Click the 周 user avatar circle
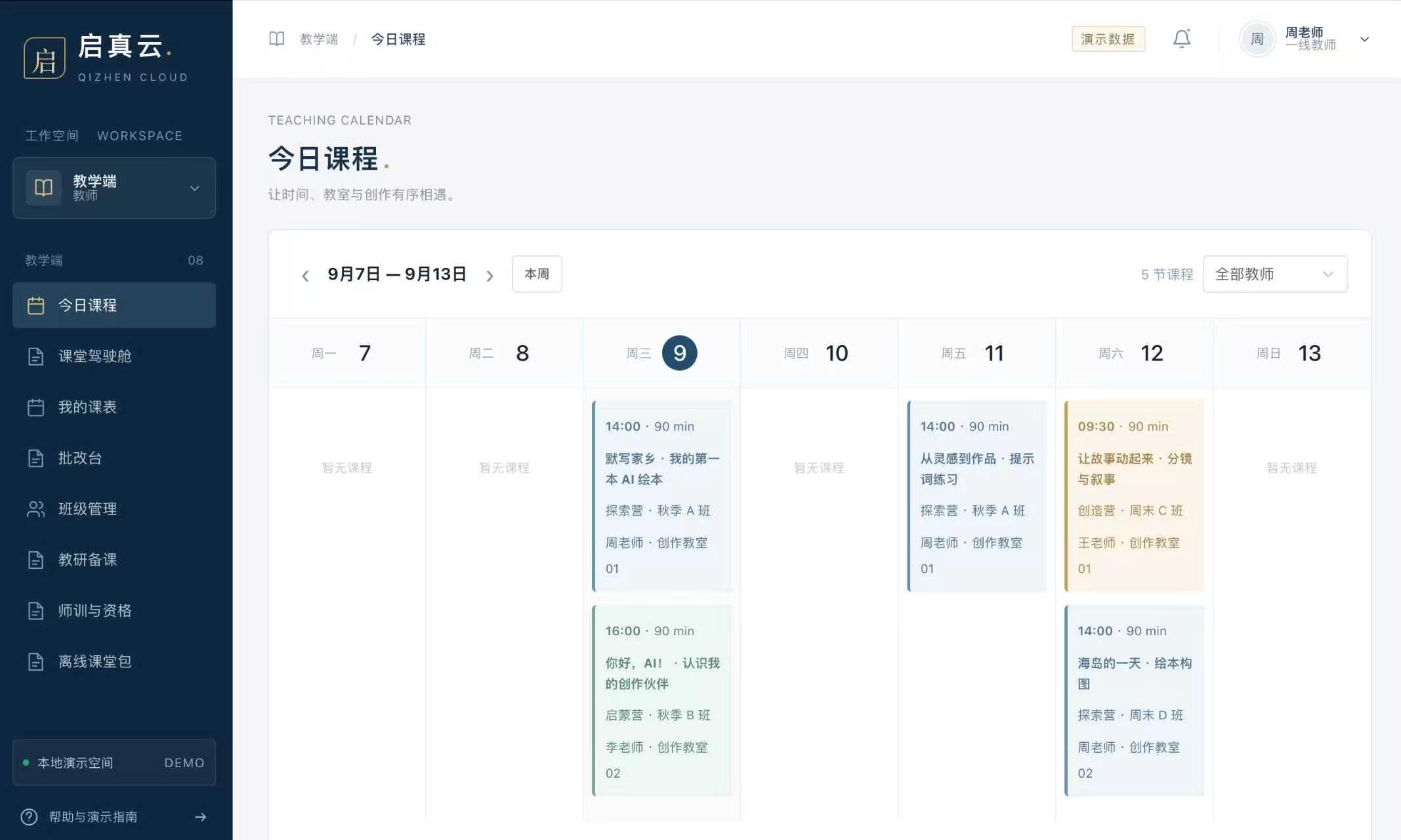Image resolution: width=1401 pixels, height=840 pixels. [1257, 39]
